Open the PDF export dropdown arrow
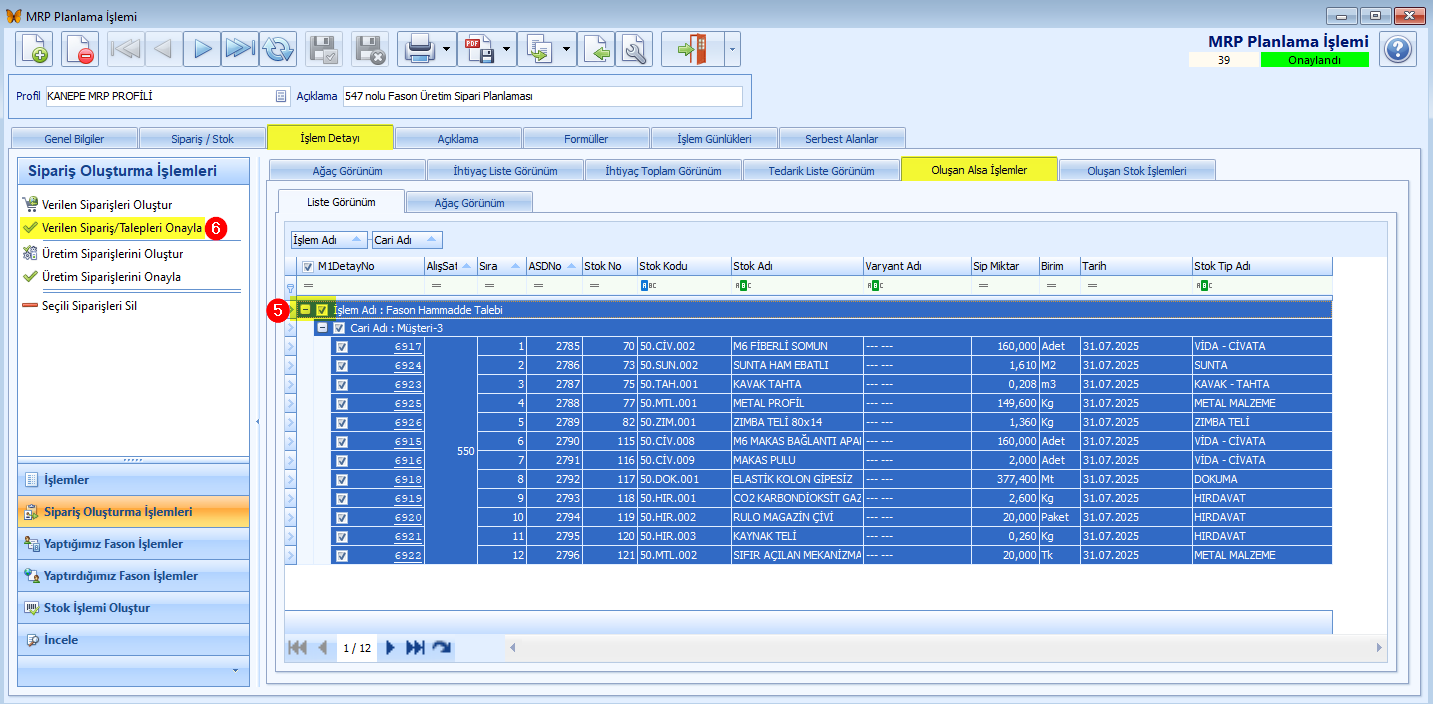The height and width of the screenshot is (704, 1433). pyautogui.click(x=507, y=49)
